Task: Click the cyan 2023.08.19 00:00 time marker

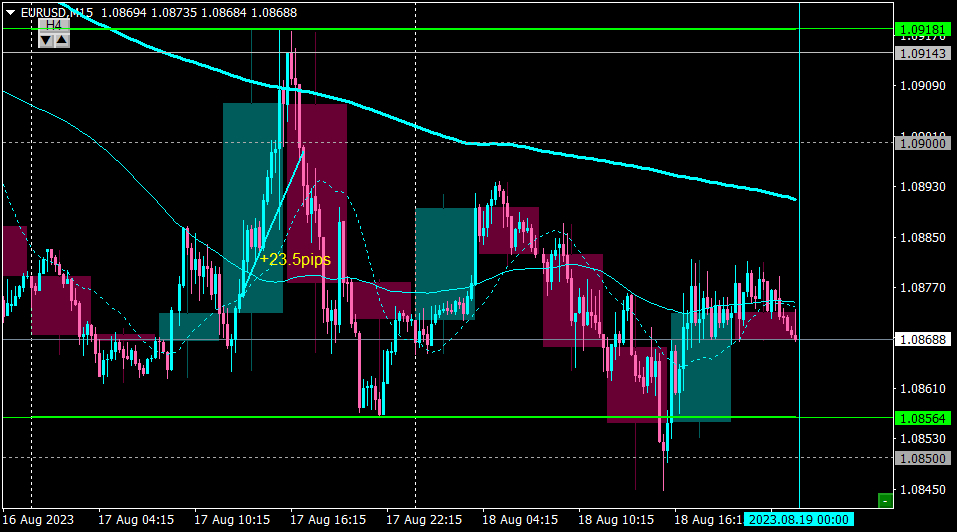Action: click(799, 520)
